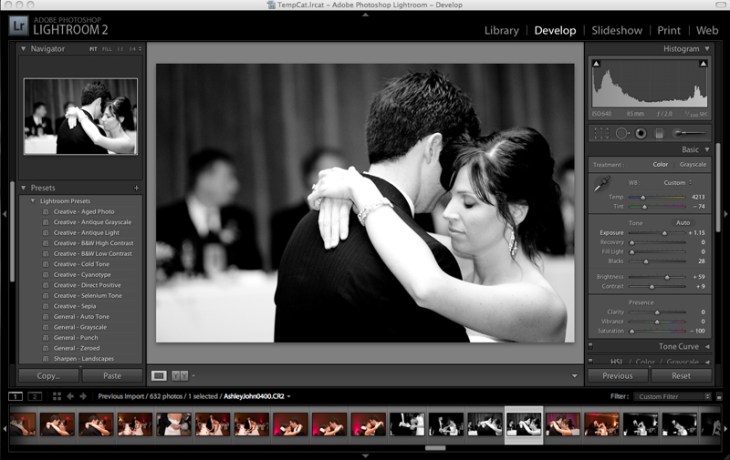Click the Copy... button

click(49, 376)
